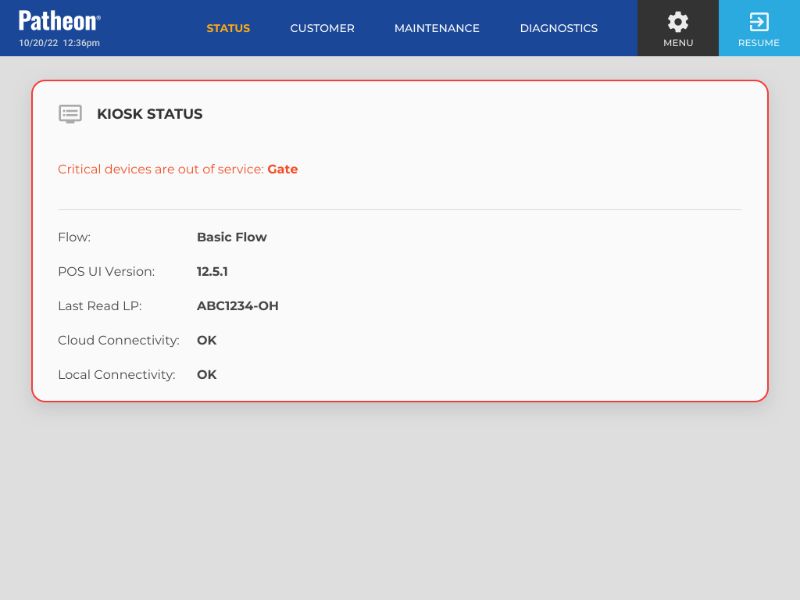Select the license plate ABC1234-OH
Image resolution: width=800 pixels, height=600 pixels.
237,306
